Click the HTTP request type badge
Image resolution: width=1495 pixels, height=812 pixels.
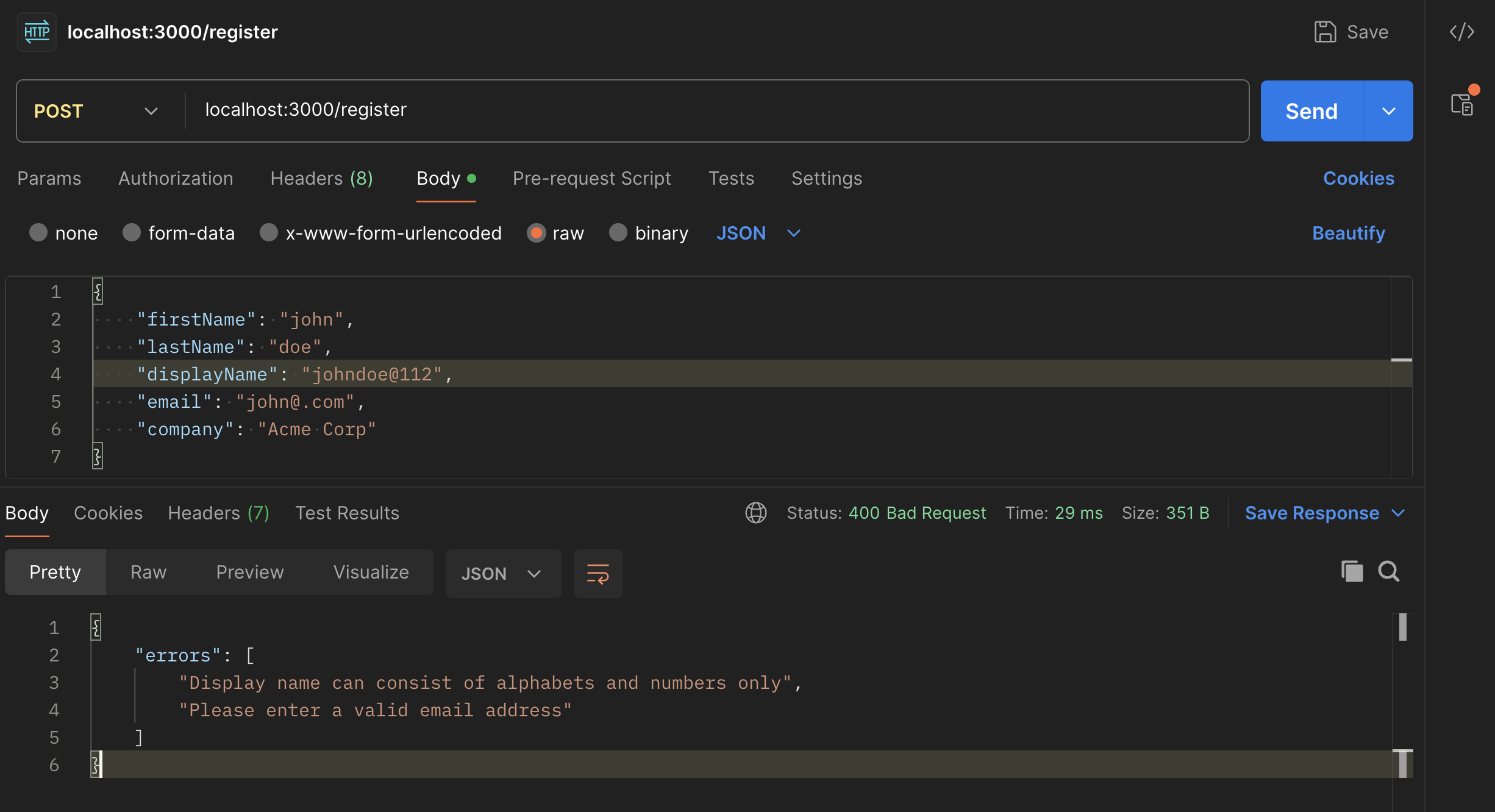pos(36,32)
